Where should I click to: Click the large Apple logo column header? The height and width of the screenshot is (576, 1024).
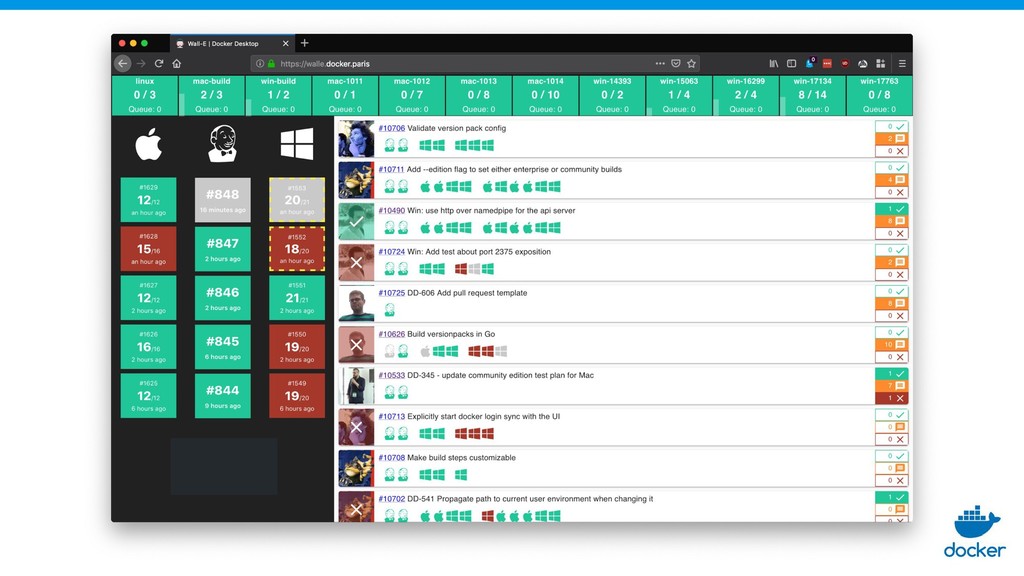point(148,144)
